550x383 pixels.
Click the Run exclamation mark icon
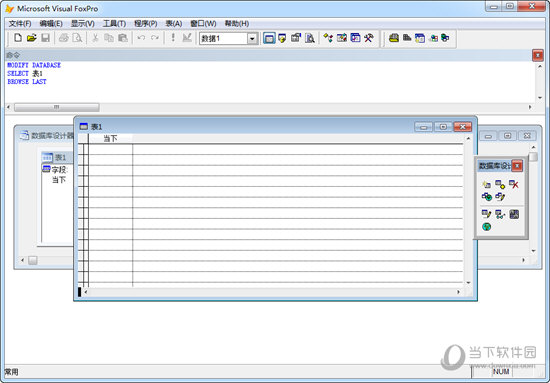click(173, 38)
